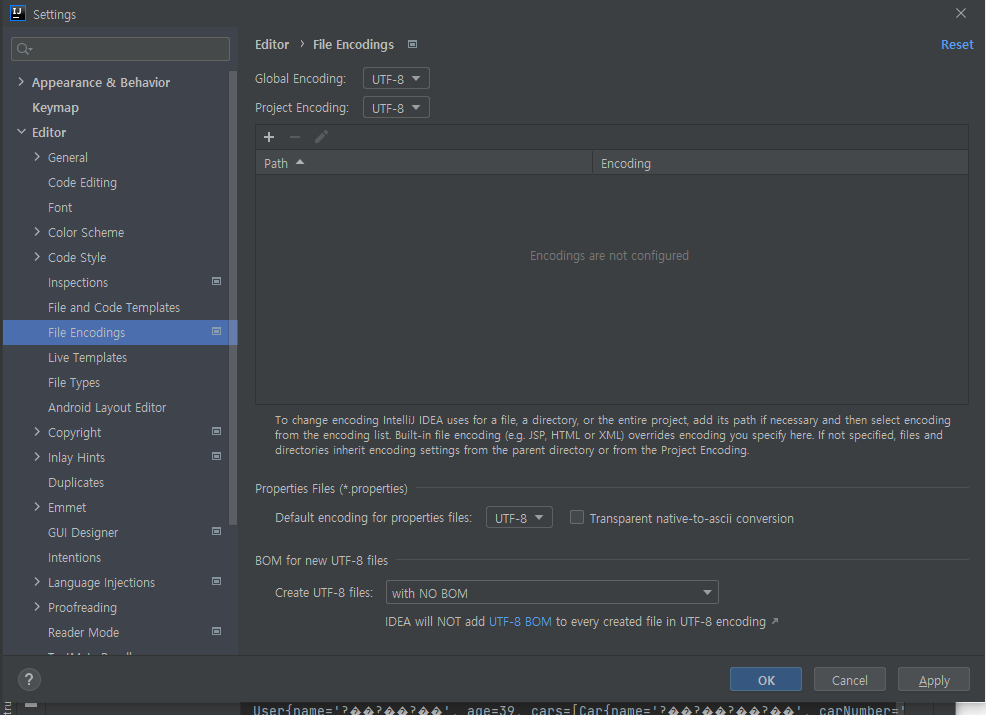Screen dimensions: 986x715
Task: Open Font settings page
Action: tap(60, 208)
